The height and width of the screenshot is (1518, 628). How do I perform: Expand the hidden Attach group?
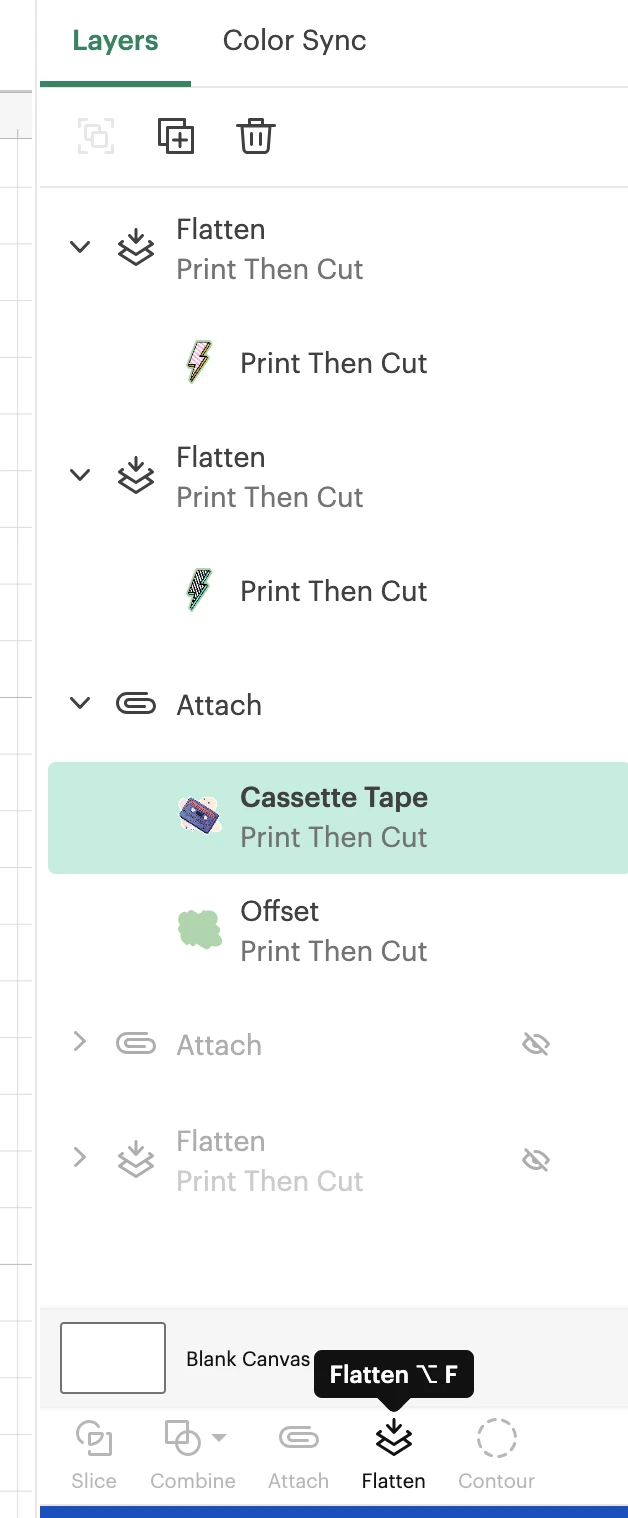tap(80, 1043)
